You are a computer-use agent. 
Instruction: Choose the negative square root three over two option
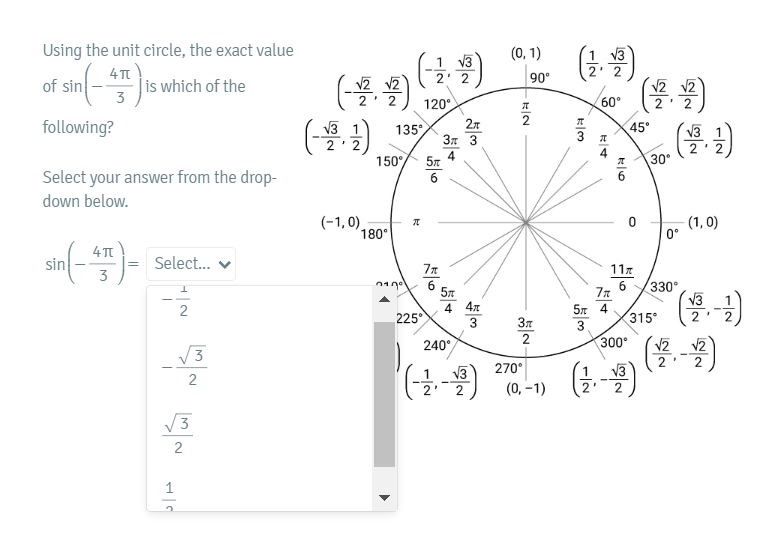click(185, 366)
